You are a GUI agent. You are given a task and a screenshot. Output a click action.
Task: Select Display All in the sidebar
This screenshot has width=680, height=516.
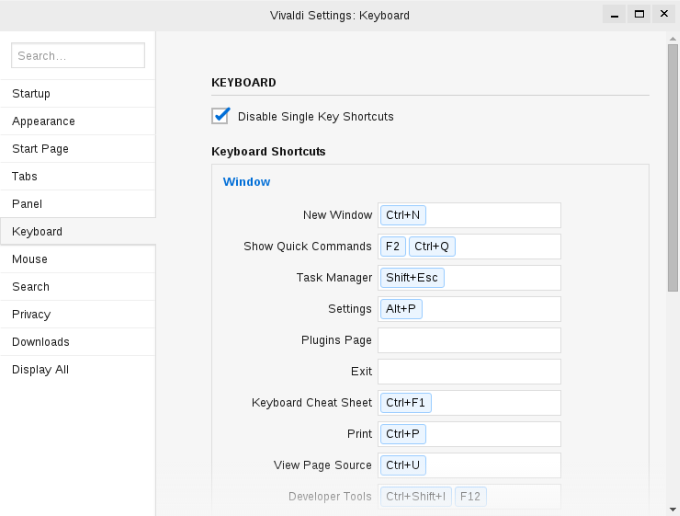[78, 369]
